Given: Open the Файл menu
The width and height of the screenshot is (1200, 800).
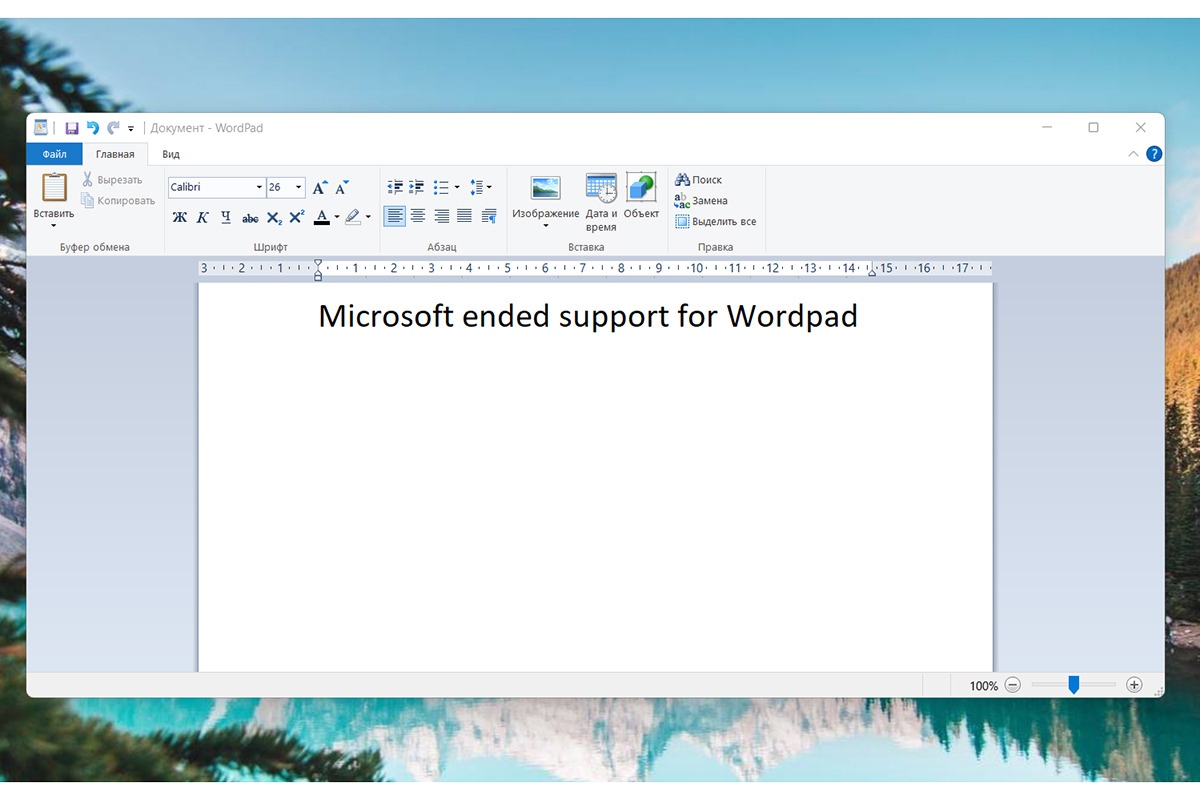Looking at the screenshot, I should point(54,154).
